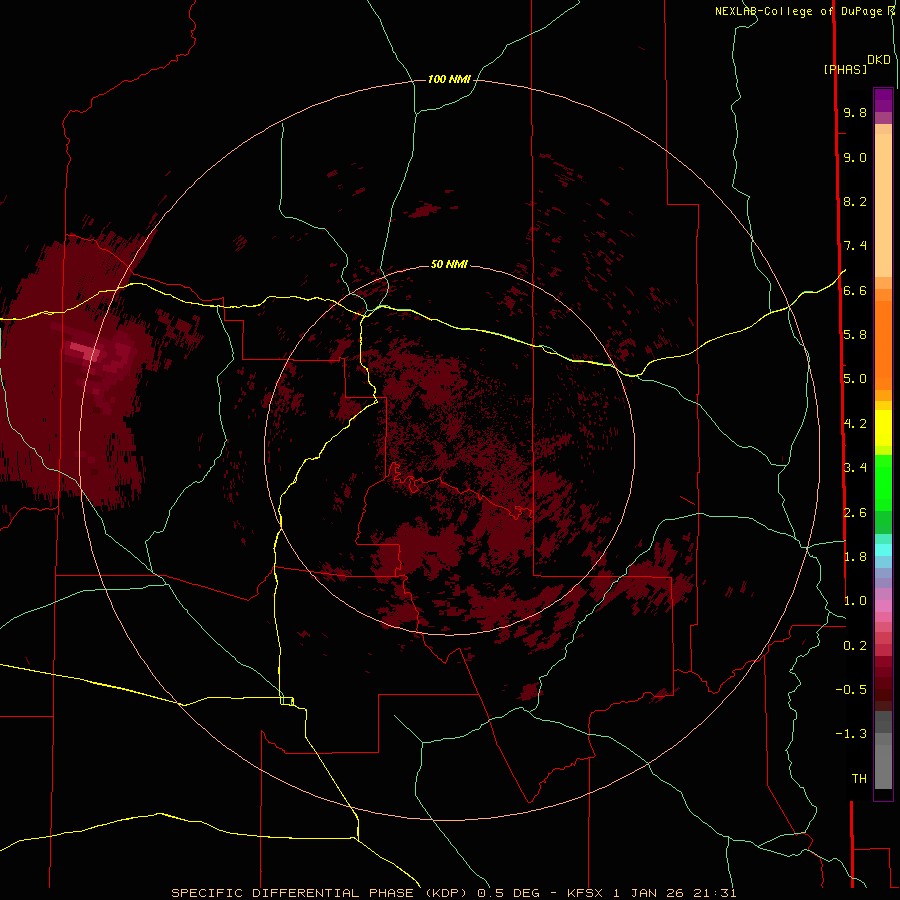The image size is (900, 900).
Task: Select the 5.8 scale label
Action: (855, 335)
